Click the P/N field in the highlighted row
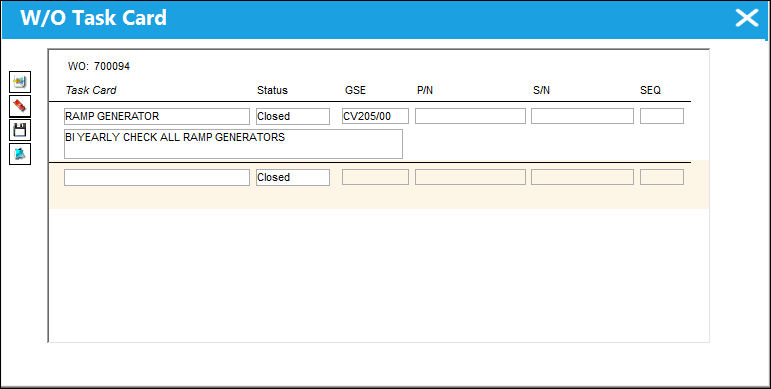The width and height of the screenshot is (771, 389). click(x=470, y=177)
